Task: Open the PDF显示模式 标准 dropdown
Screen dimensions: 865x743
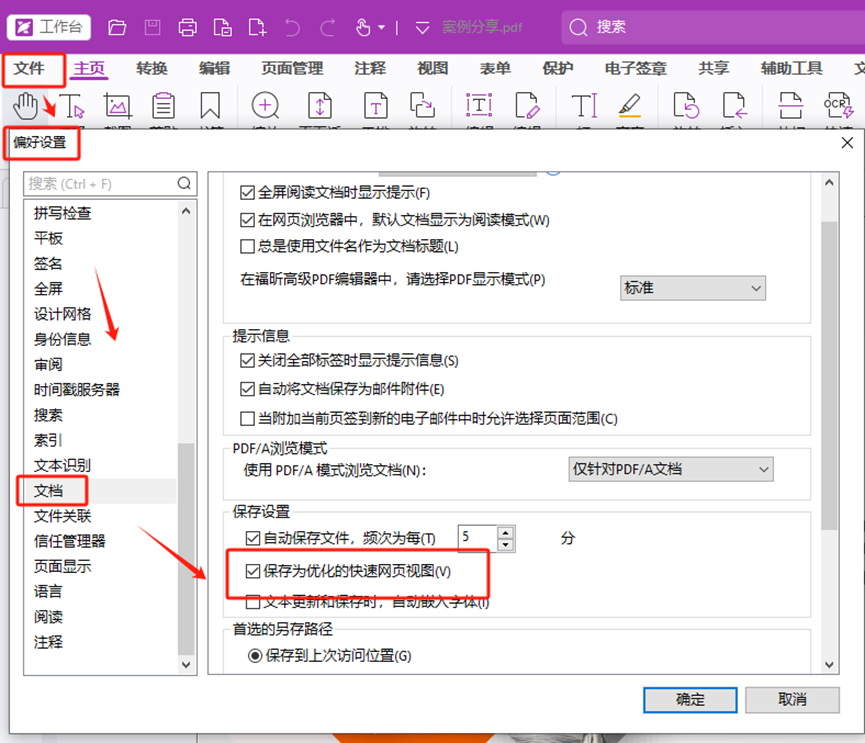Action: (692, 288)
